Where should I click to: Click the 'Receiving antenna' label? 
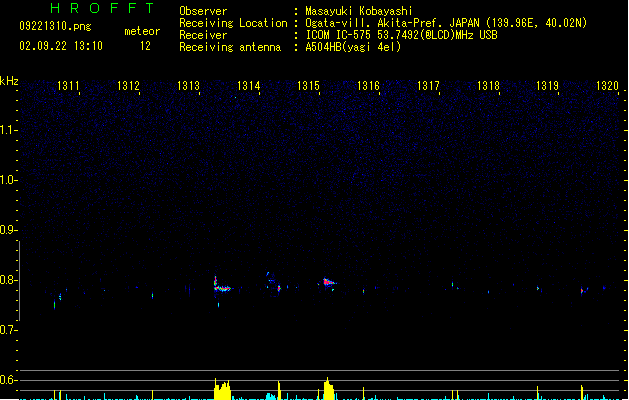(230, 47)
